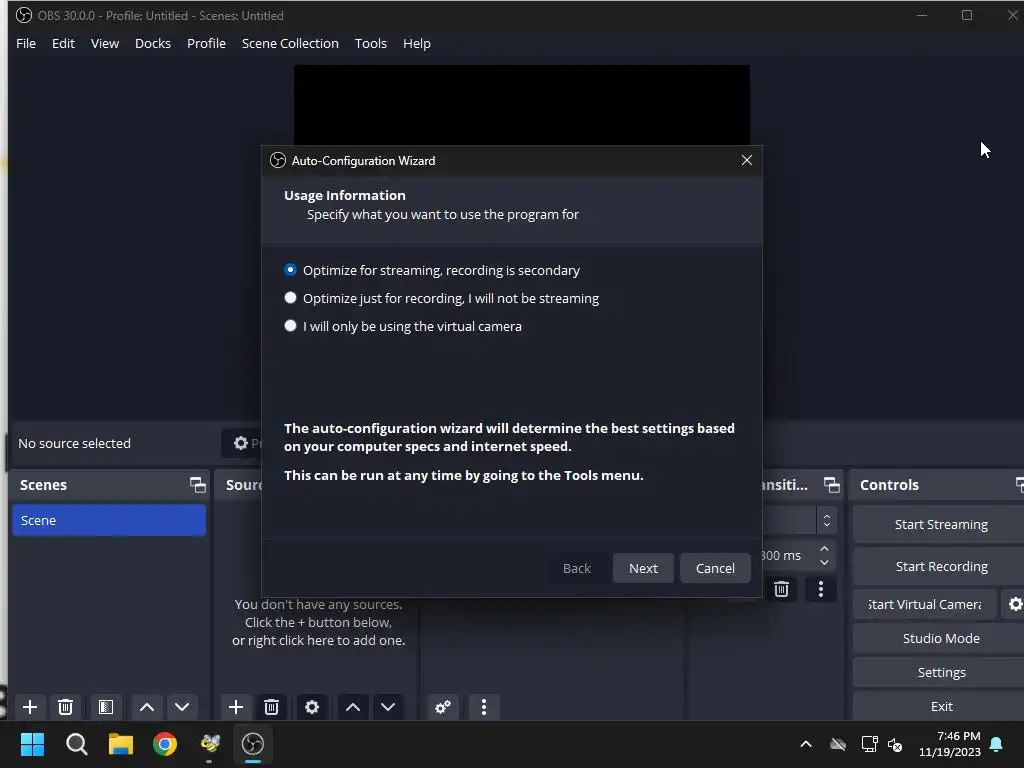Show hidden system tray icons
Viewport: 1024px width, 768px height.
click(x=806, y=744)
